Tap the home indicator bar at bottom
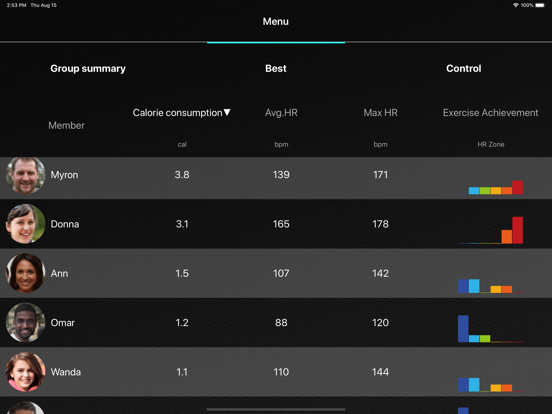The image size is (552, 414). (276, 409)
